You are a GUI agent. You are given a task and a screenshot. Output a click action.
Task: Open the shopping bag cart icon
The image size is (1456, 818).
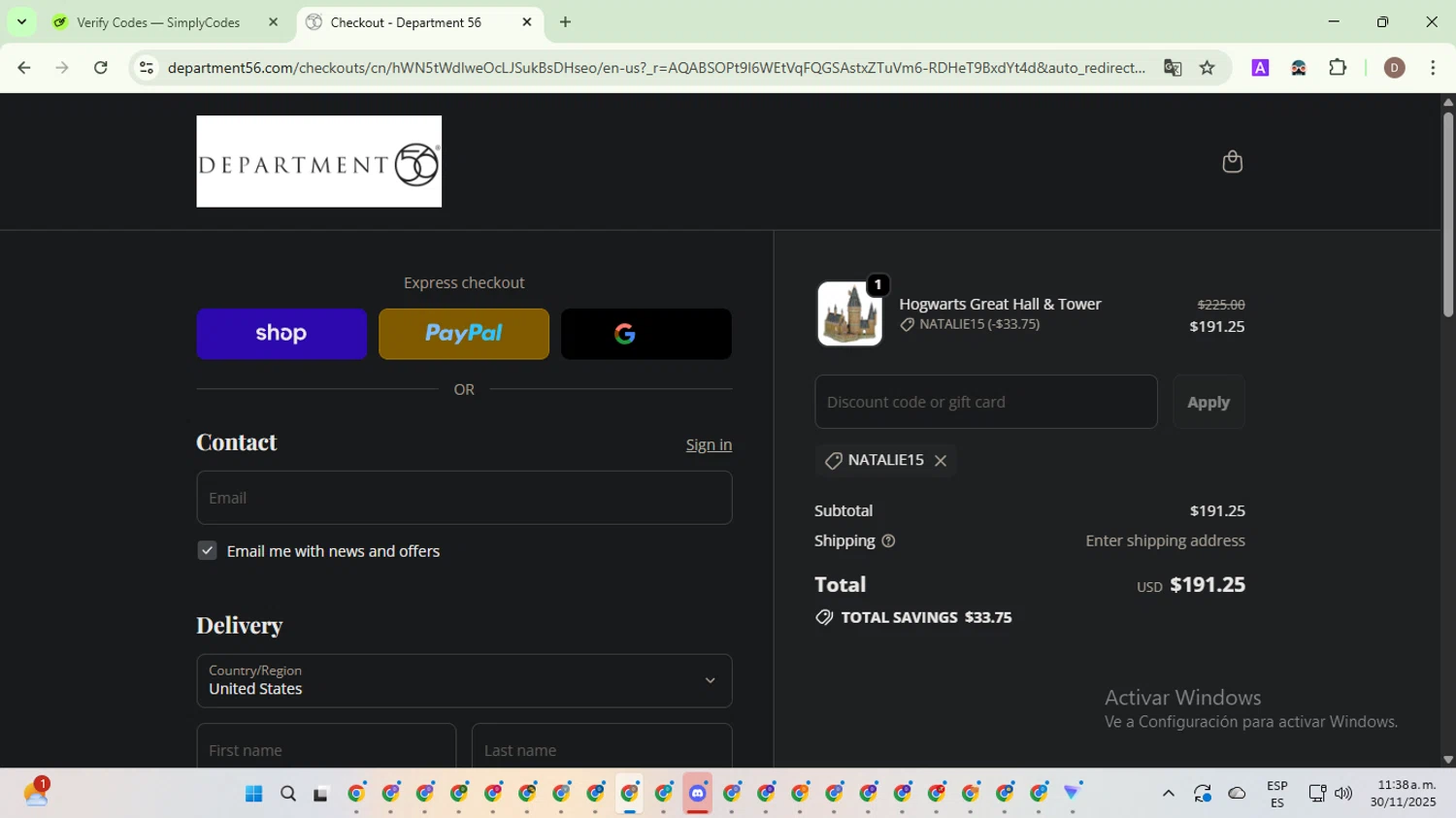(1232, 161)
